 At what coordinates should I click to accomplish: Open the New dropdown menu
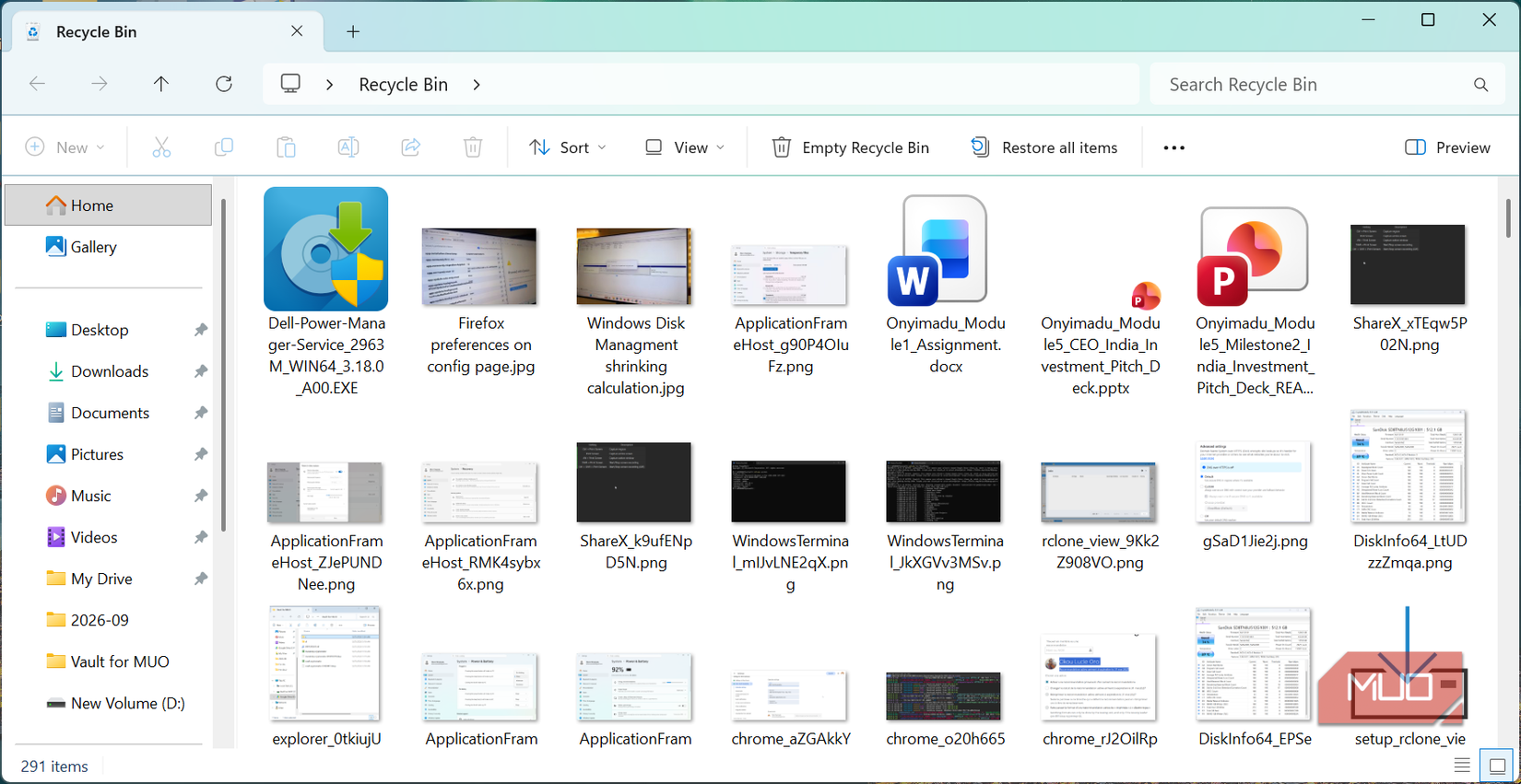(65, 147)
